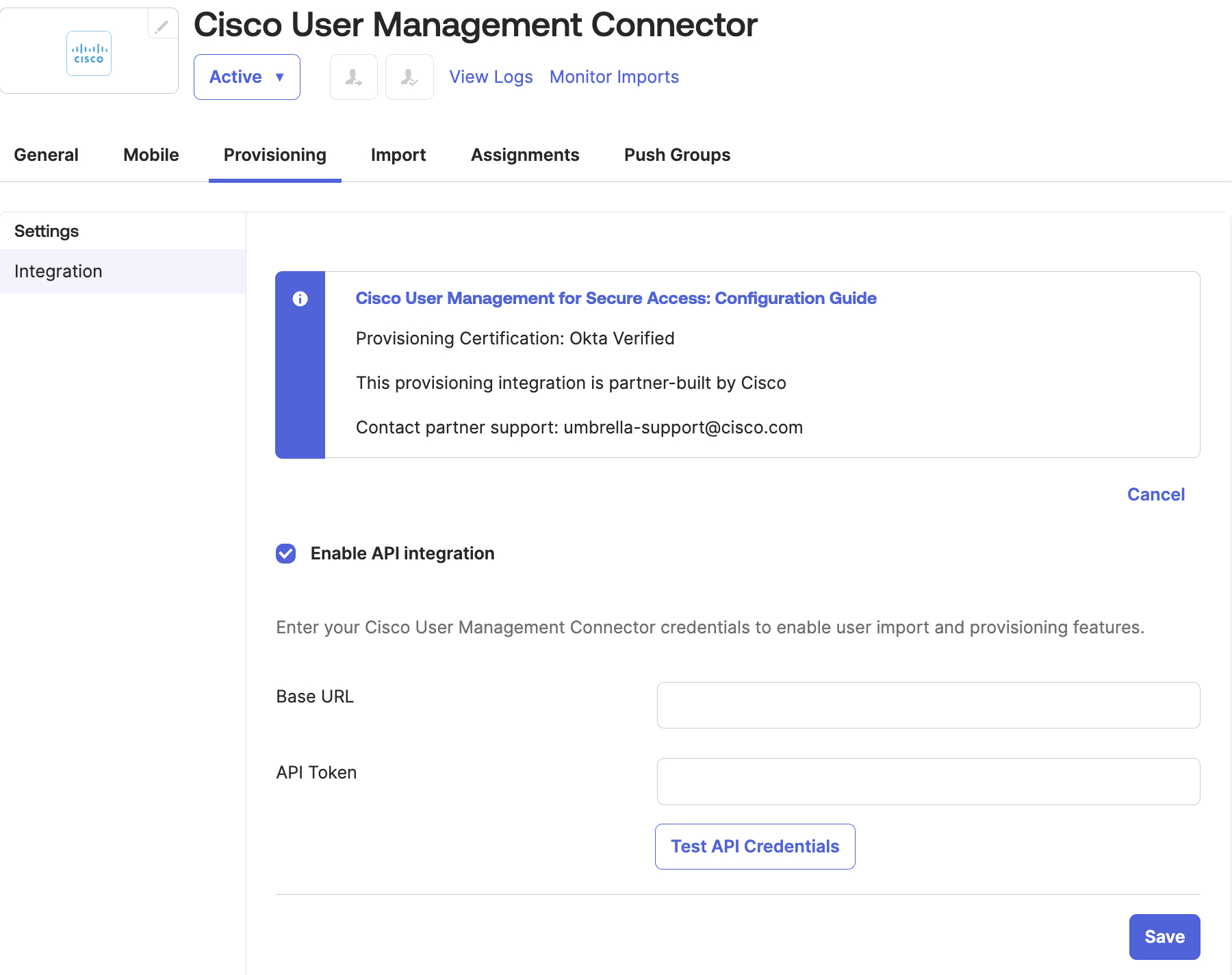Switch to the General tab

pyautogui.click(x=47, y=155)
